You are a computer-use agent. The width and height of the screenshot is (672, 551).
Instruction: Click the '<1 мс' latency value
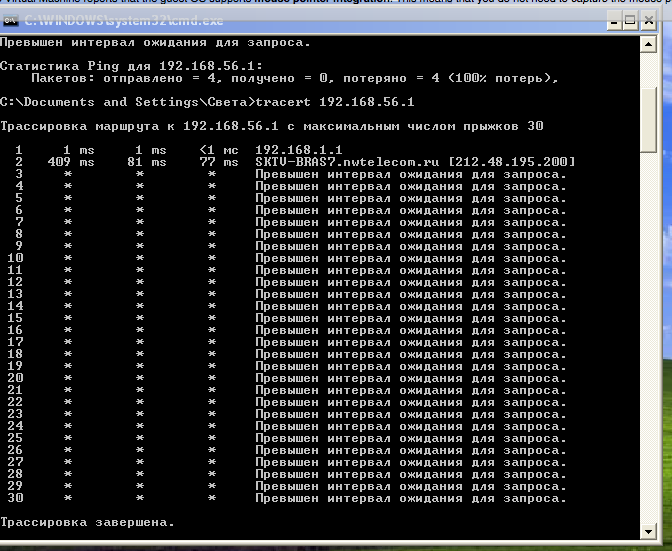point(219,150)
